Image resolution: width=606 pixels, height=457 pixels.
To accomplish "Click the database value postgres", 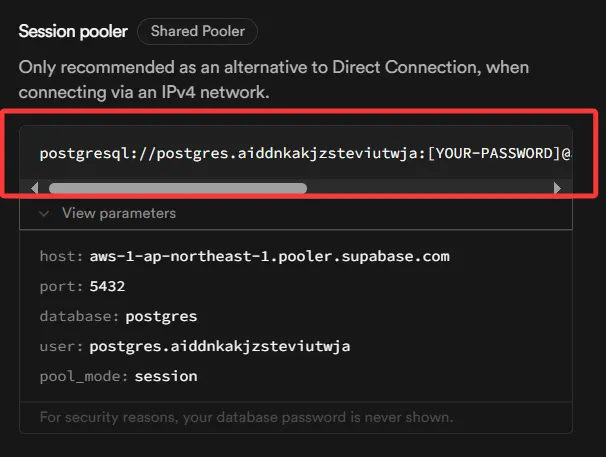I will [x=161, y=316].
